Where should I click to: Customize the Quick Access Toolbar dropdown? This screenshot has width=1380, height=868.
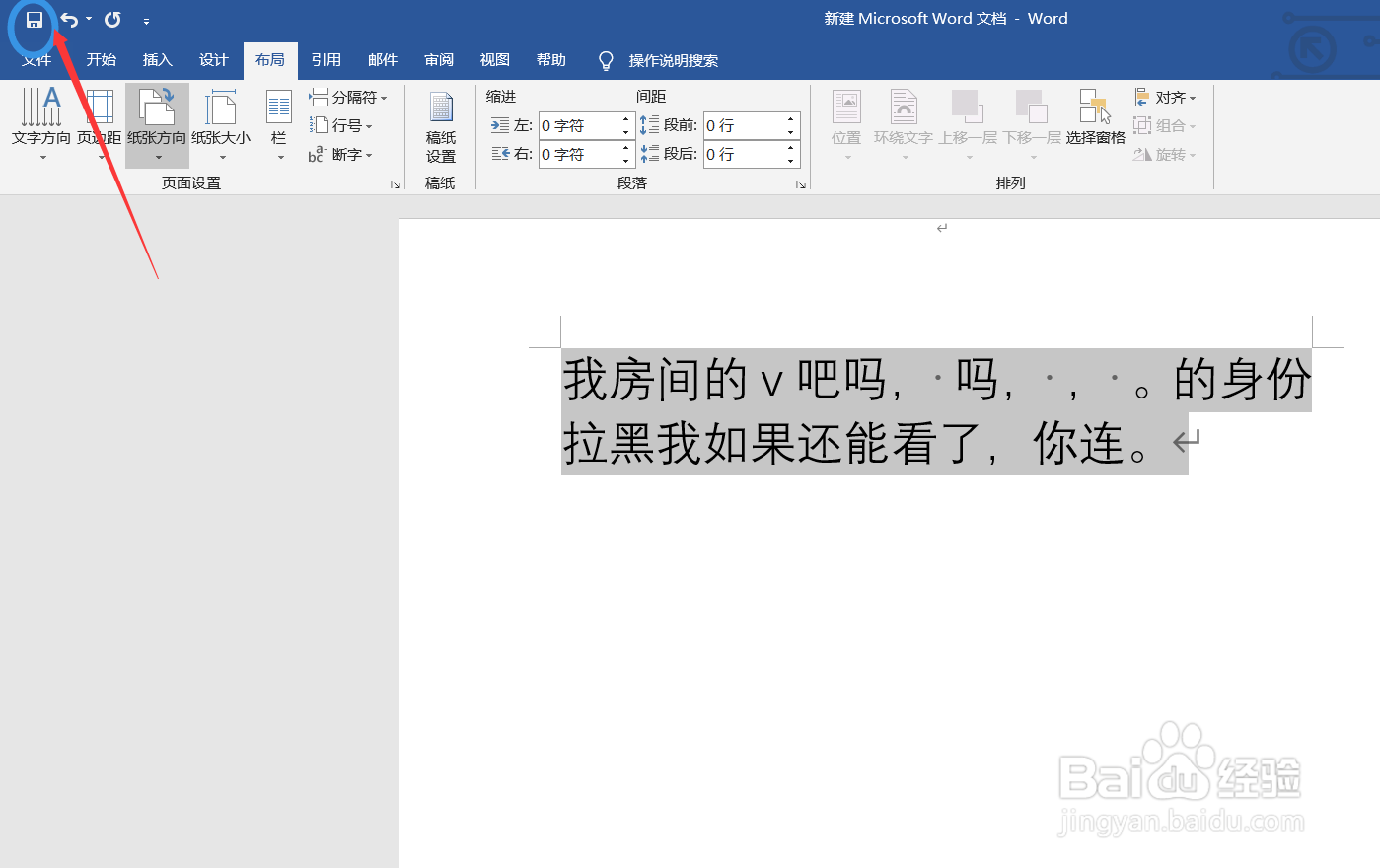click(146, 21)
